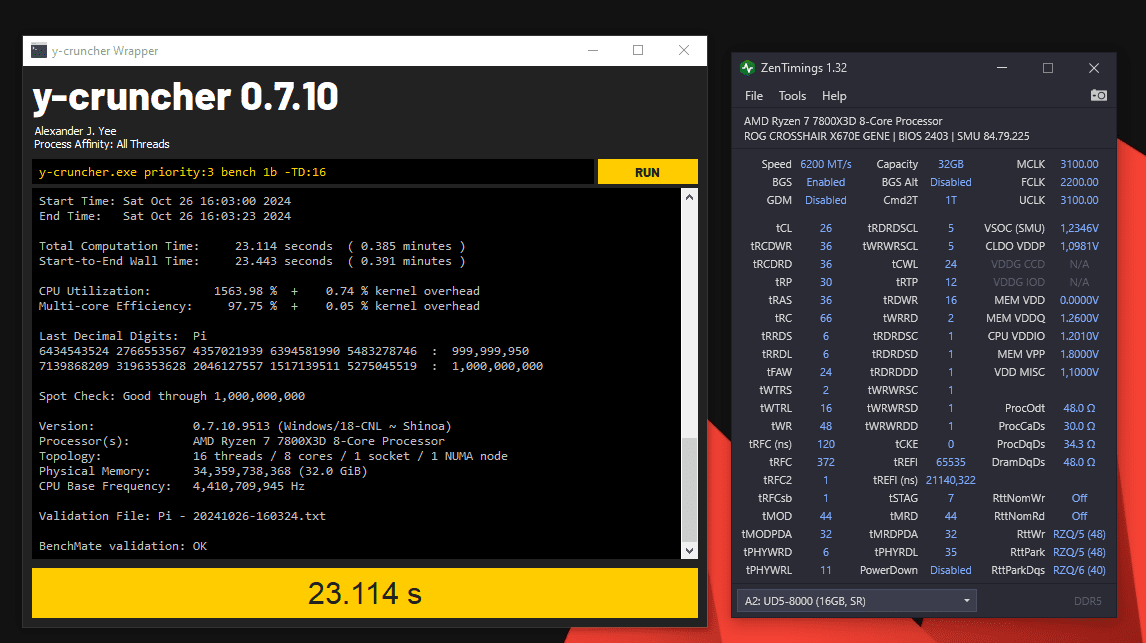This screenshot has height=643, width=1146.
Task: Click the PowerDown Disabled value
Action: pyautogui.click(x=951, y=571)
